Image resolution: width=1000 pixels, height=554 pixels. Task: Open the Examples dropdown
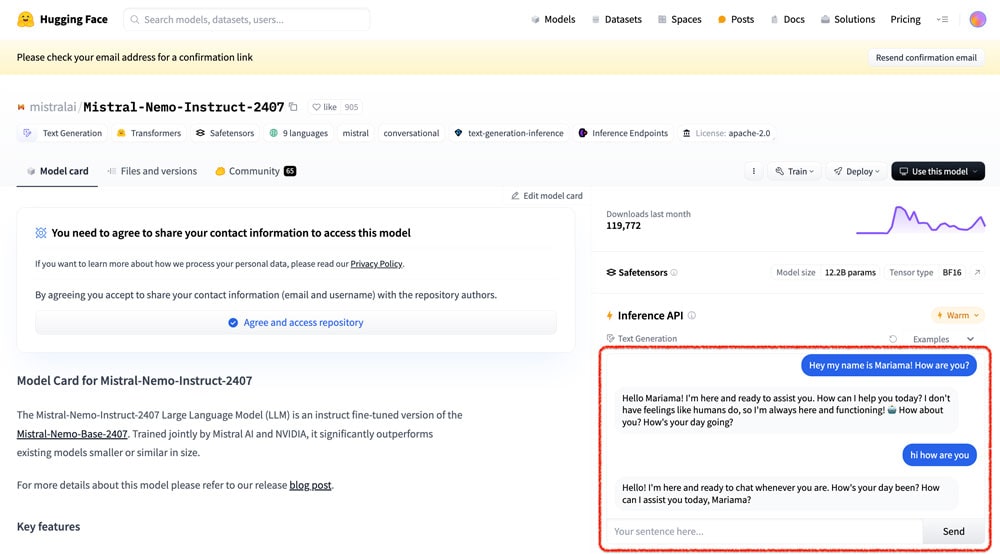[x=943, y=339]
